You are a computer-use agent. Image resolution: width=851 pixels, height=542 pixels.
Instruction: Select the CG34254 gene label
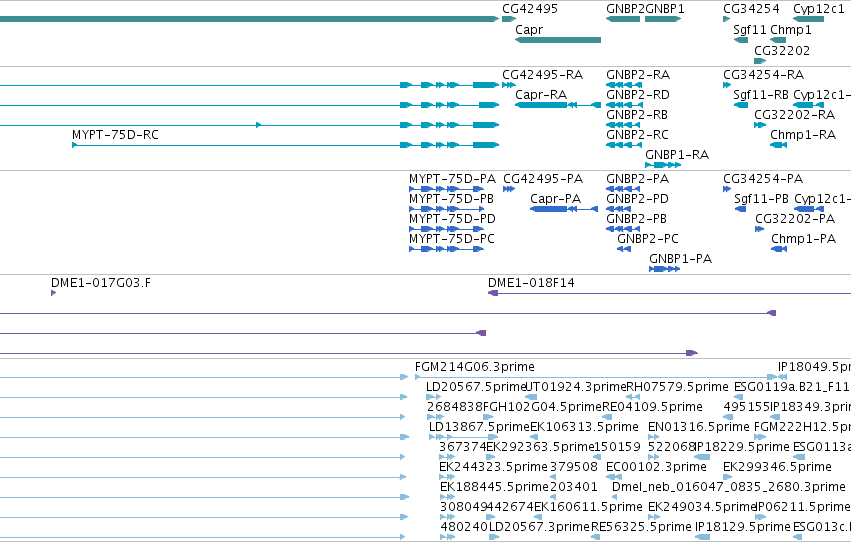(751, 9)
